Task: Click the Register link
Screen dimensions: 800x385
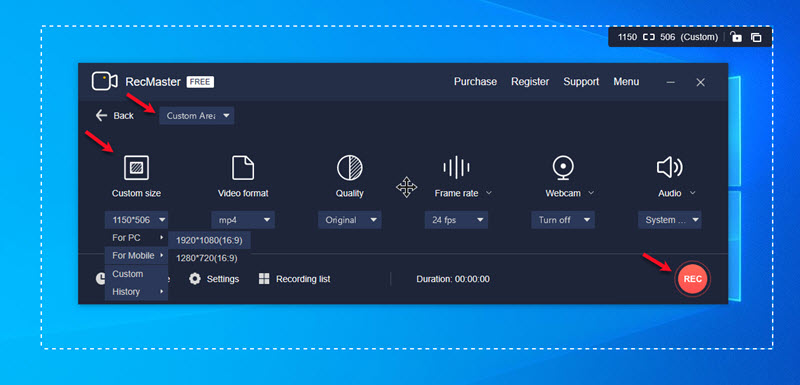Action: coord(530,82)
